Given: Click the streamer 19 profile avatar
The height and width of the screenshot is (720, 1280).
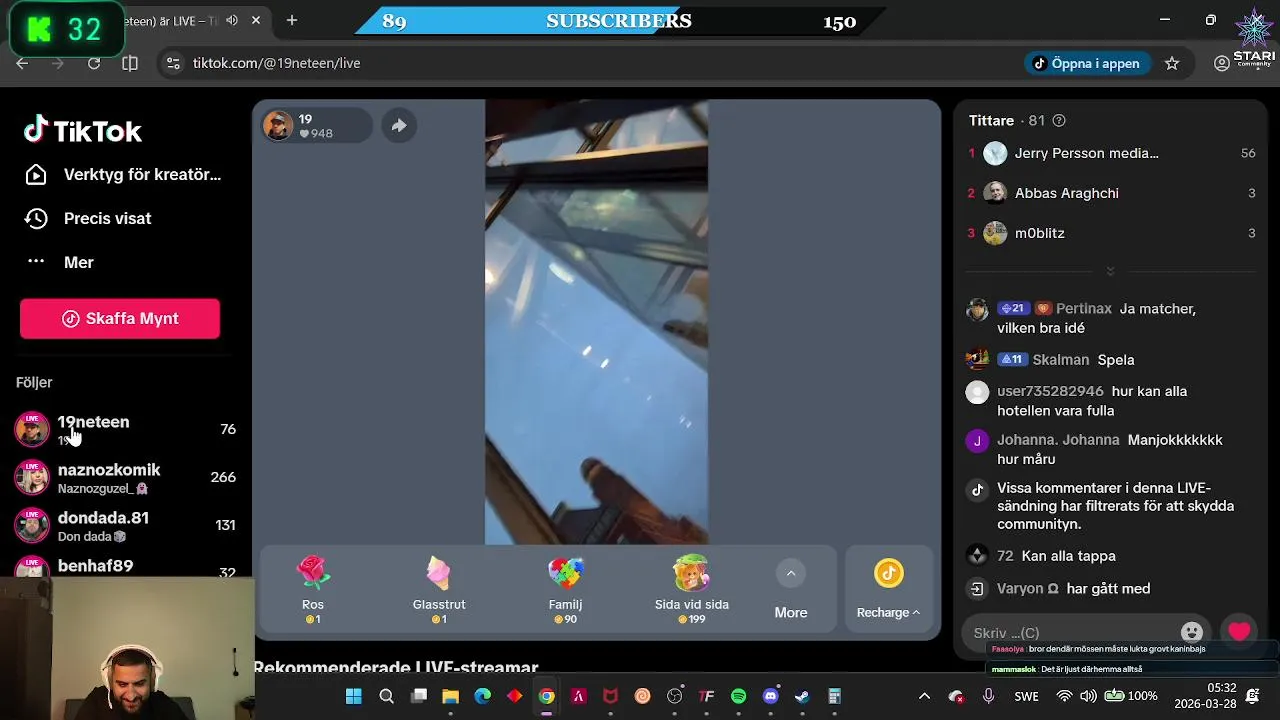Looking at the screenshot, I should pos(278,125).
